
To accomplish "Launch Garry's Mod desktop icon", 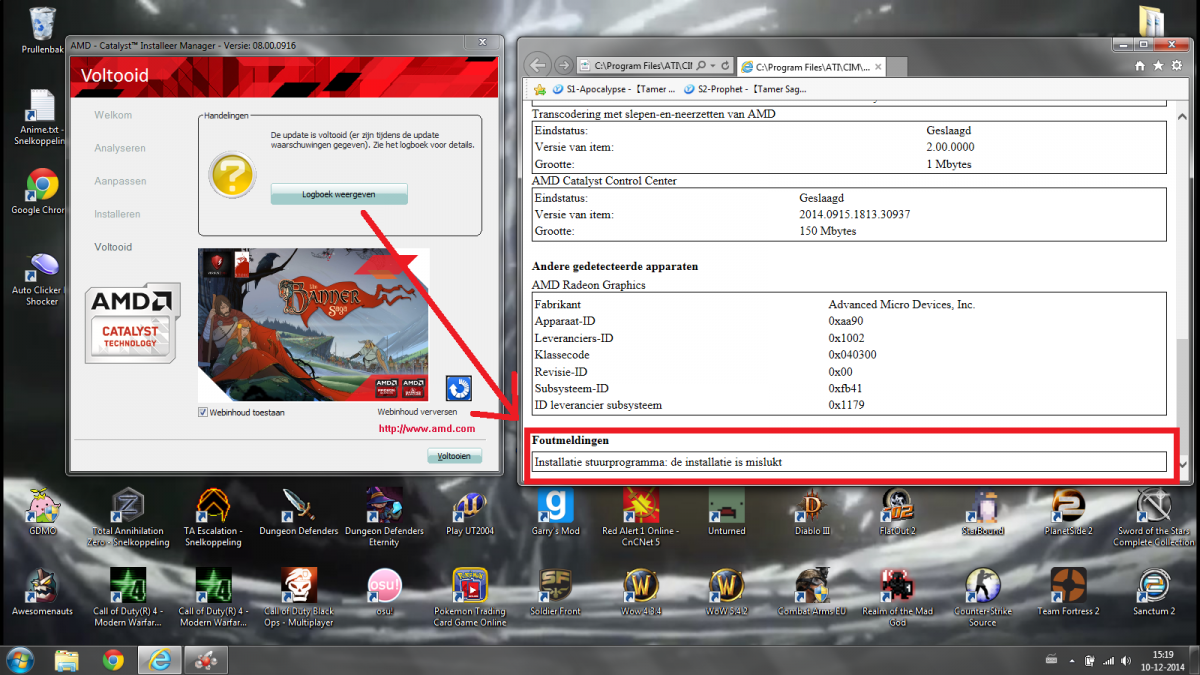I will [x=556, y=511].
